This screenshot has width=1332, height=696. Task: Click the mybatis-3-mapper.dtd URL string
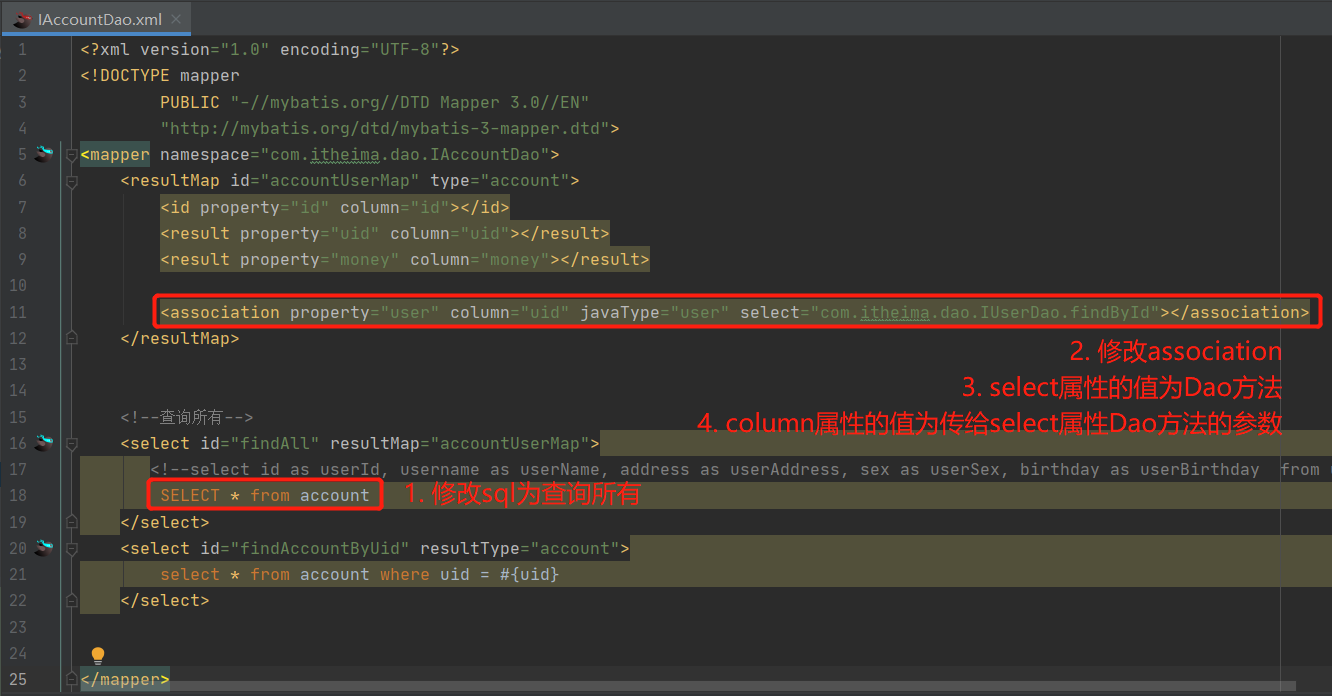(385, 128)
